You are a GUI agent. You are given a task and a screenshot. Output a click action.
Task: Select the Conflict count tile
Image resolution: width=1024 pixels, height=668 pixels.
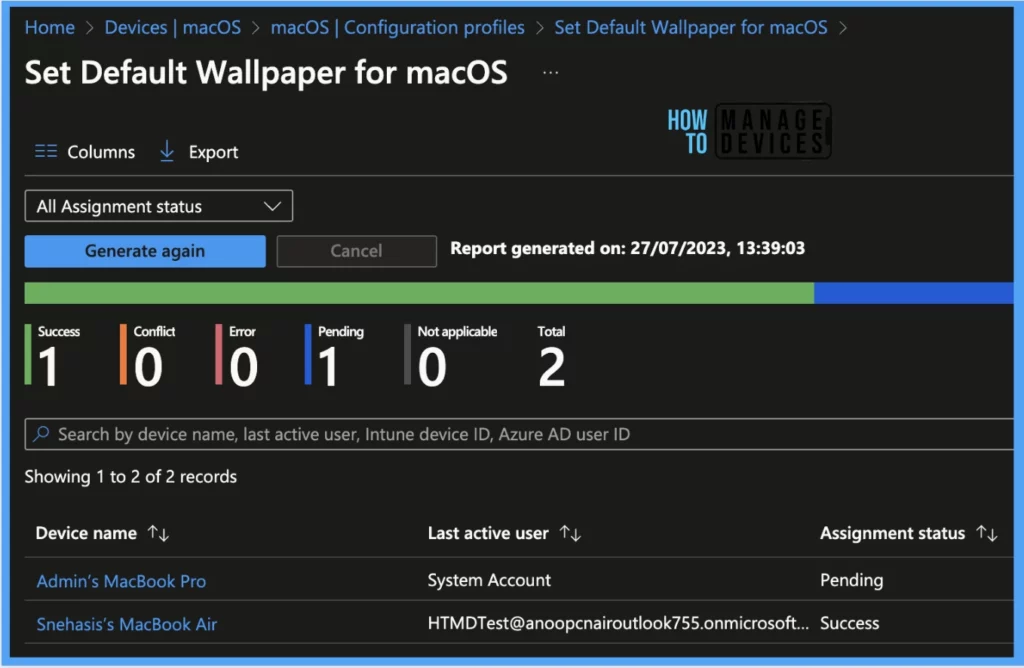148,355
